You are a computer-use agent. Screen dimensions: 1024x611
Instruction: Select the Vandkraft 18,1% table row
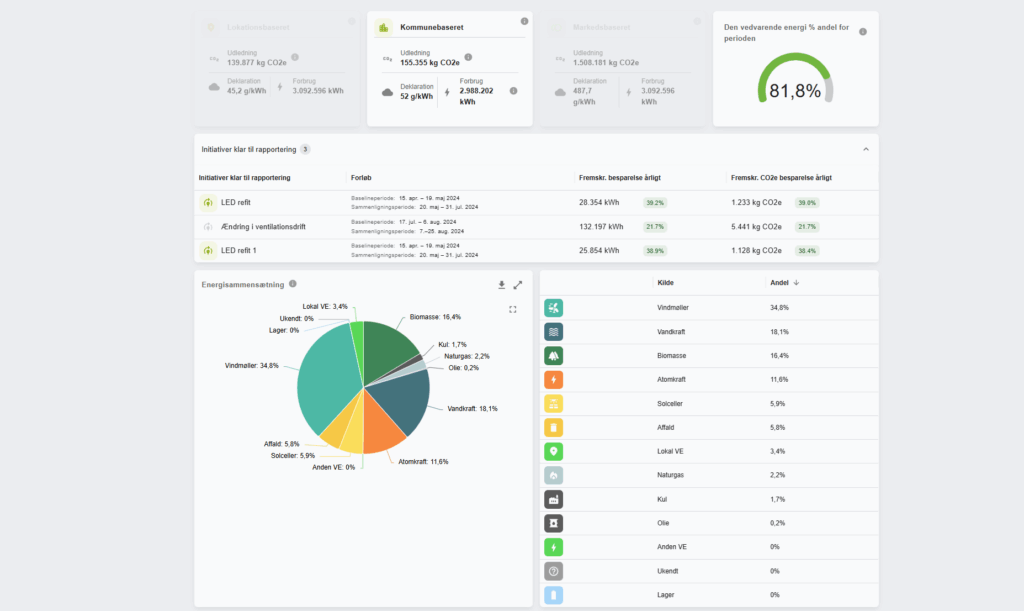tap(709, 332)
